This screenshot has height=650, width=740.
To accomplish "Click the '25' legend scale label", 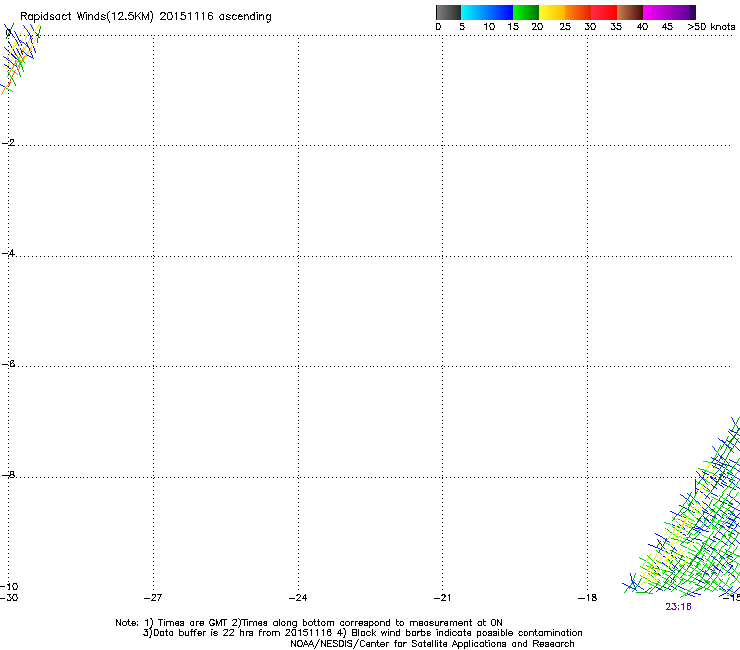I will click(565, 27).
